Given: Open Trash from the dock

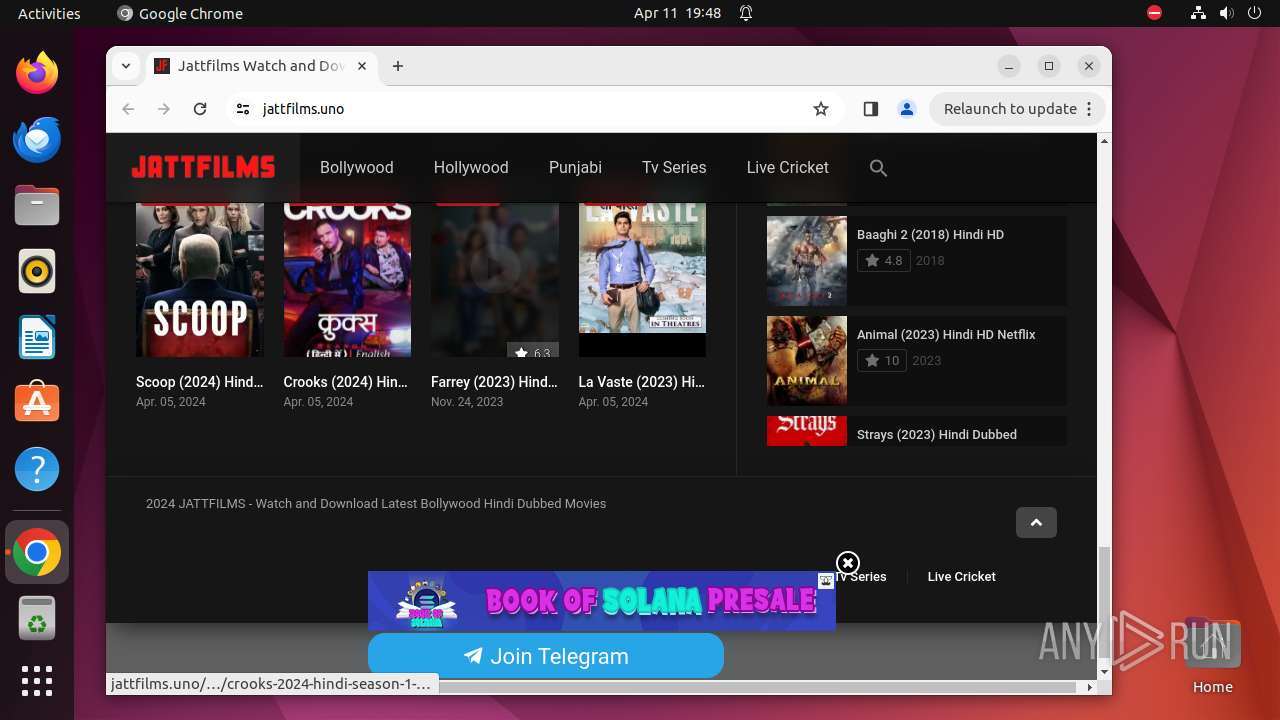Looking at the screenshot, I should point(37,619).
